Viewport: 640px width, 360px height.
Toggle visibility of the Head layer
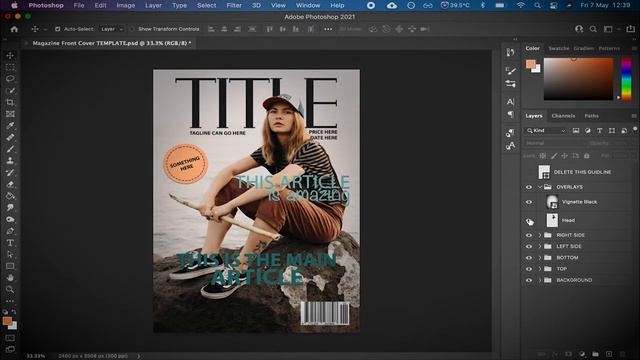tap(529, 220)
